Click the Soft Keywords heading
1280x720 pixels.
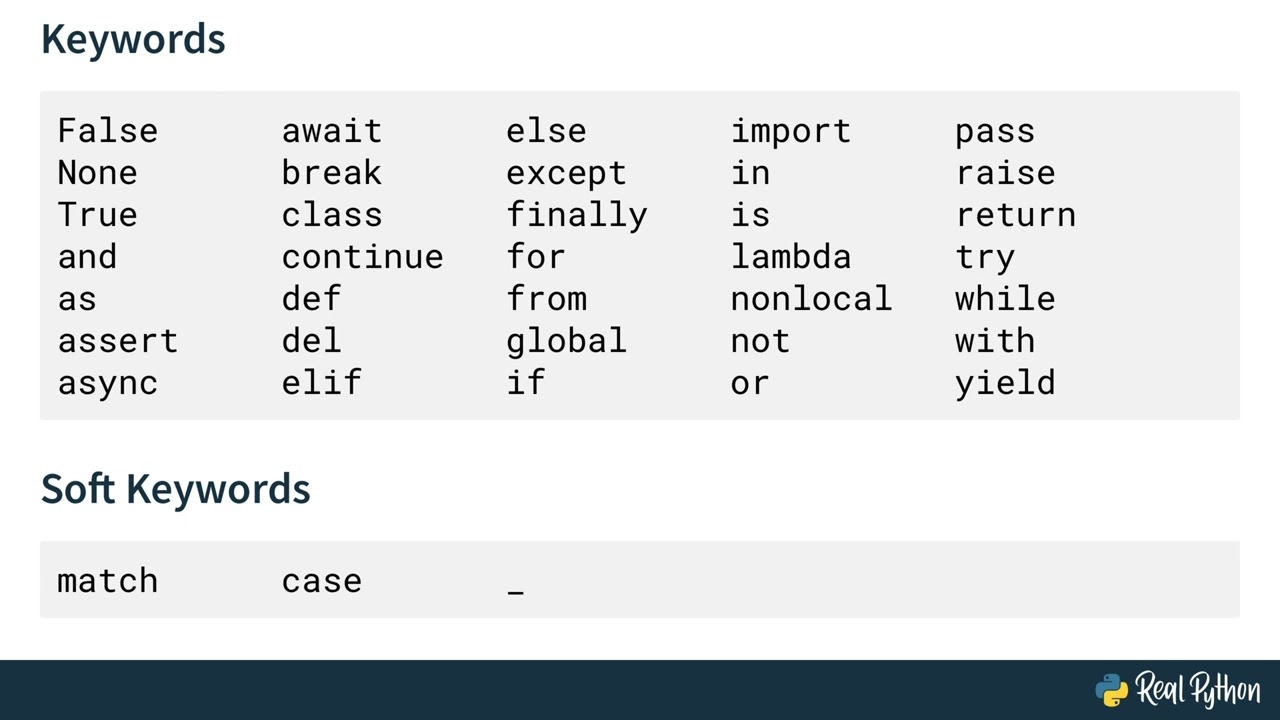175,489
